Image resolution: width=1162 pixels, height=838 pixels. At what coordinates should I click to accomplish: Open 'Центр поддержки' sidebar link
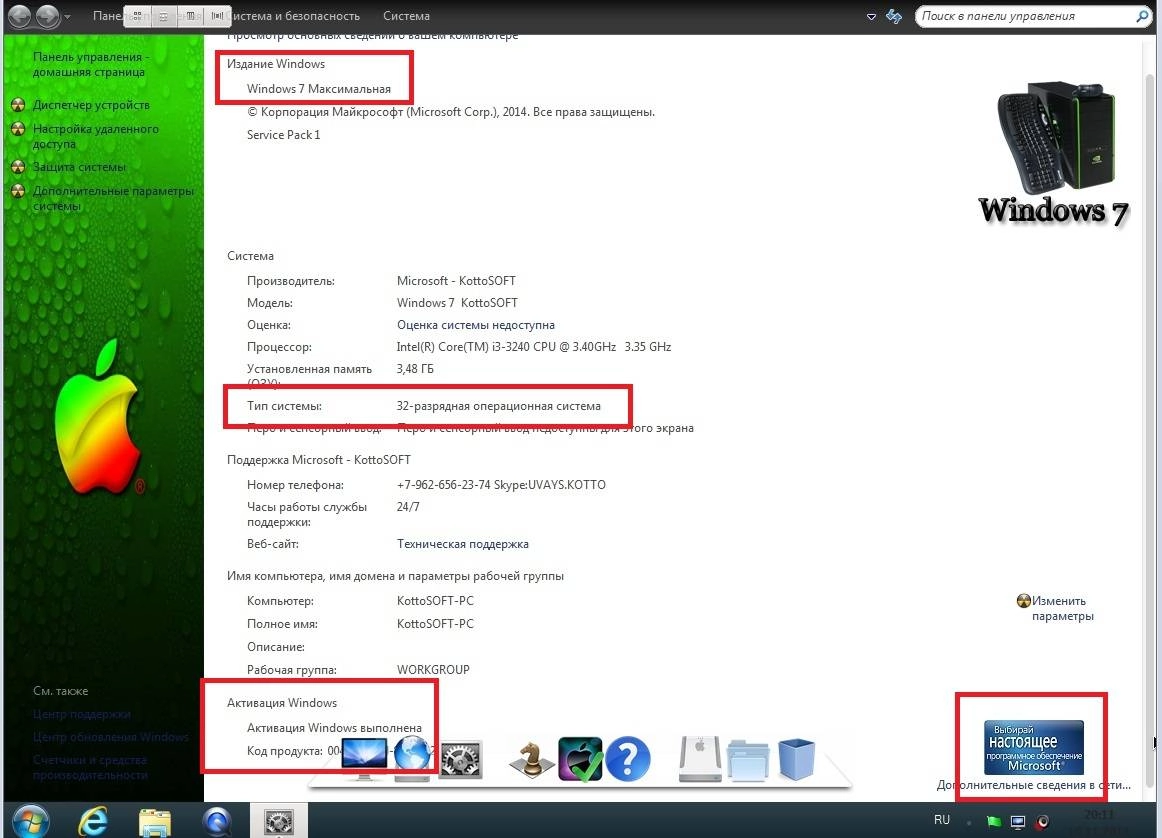[82, 714]
